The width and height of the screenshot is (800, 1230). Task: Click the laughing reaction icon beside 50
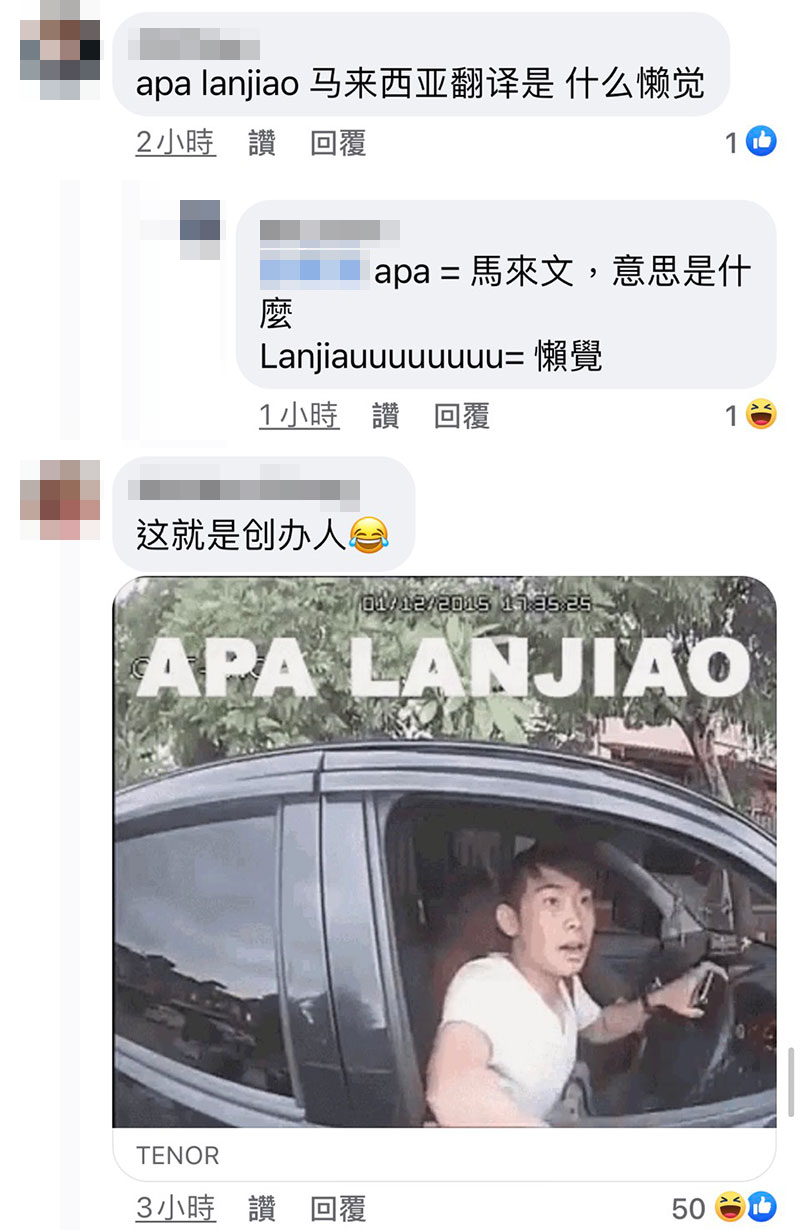tap(729, 1208)
